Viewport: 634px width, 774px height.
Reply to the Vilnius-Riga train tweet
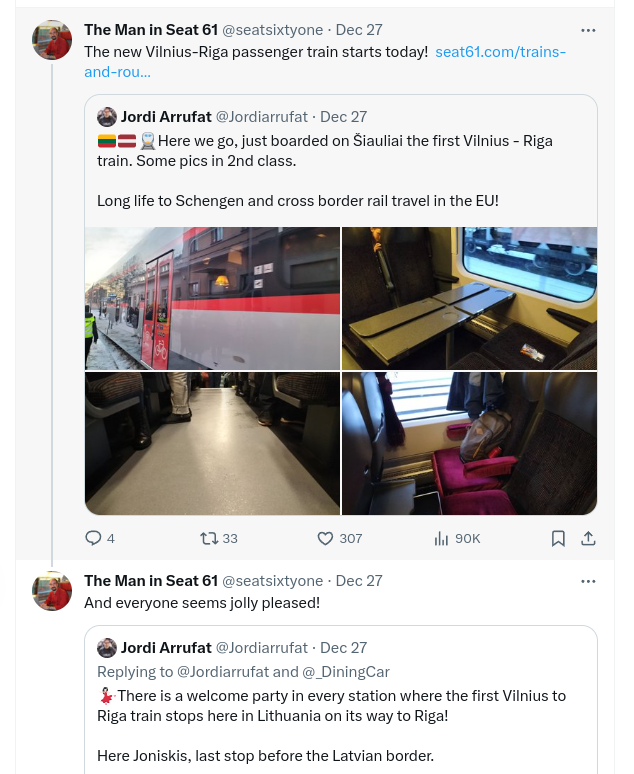[x=94, y=538]
